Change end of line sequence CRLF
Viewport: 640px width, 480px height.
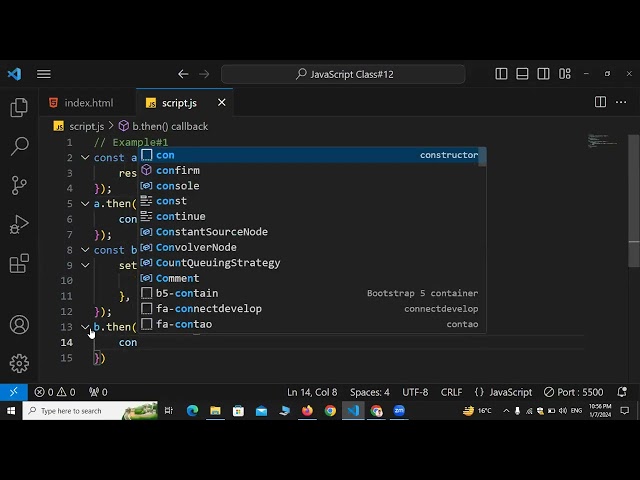pos(451,392)
